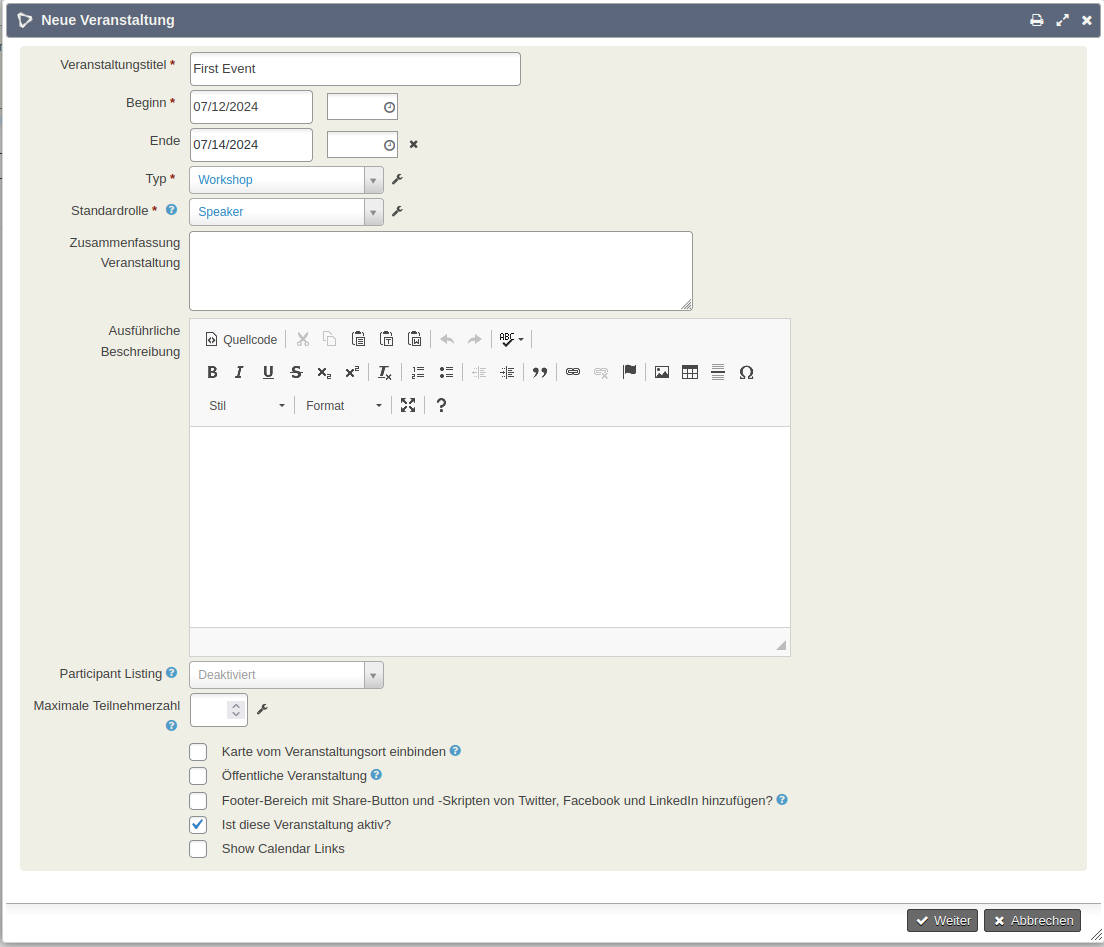Insert a numbered list

click(418, 372)
